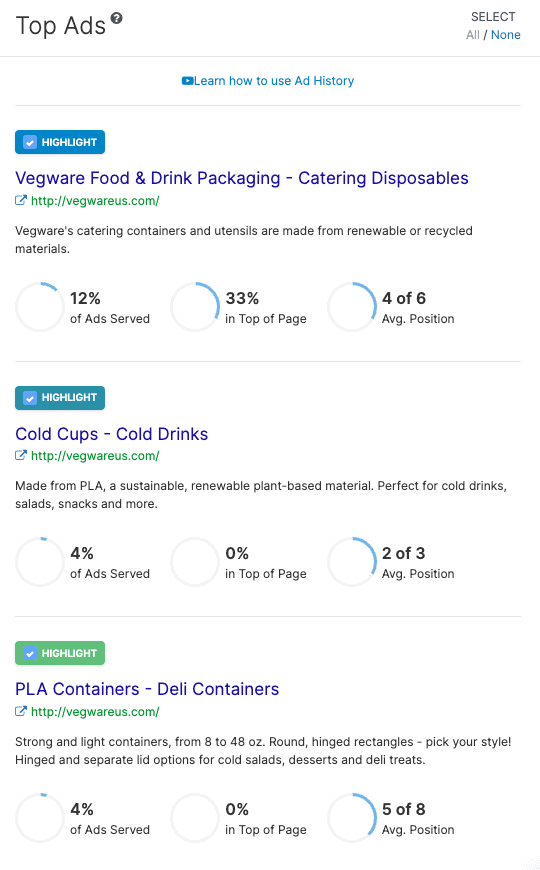Viewport: 540px width, 870px height.
Task: Click the video icon before Learn how to use
Action: pyautogui.click(x=187, y=81)
